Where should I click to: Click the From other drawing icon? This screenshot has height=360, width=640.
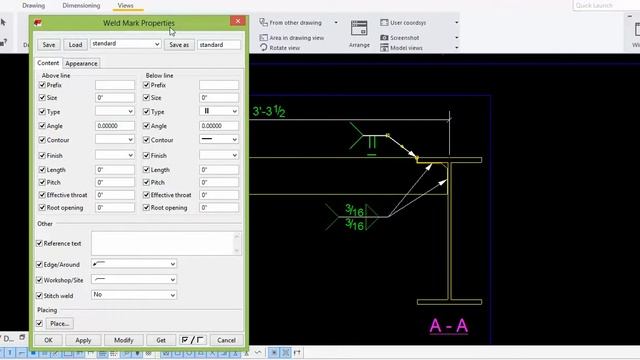tap(263, 22)
